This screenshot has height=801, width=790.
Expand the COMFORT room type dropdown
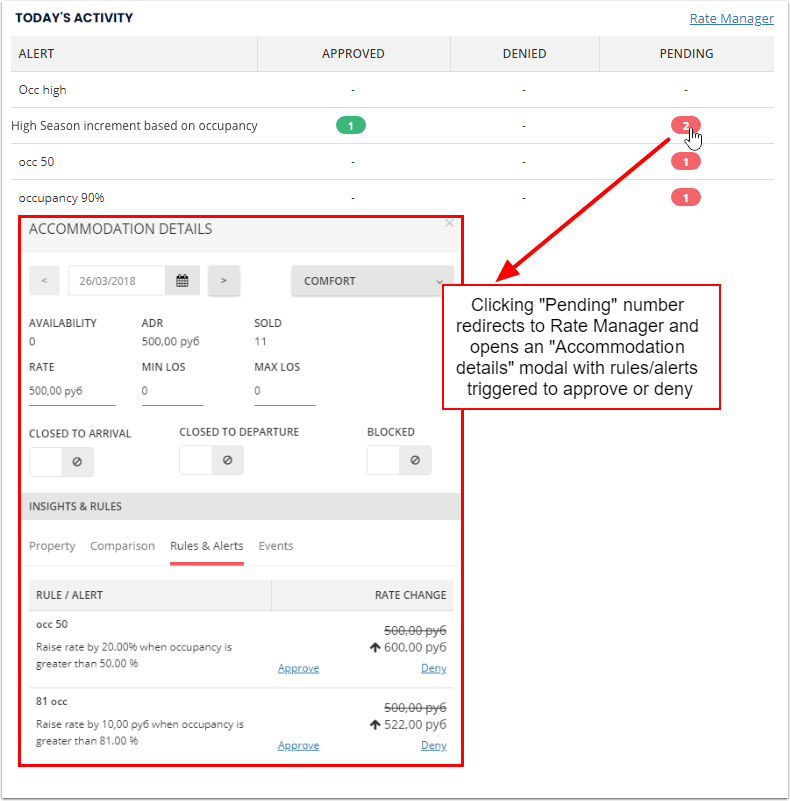click(x=372, y=281)
